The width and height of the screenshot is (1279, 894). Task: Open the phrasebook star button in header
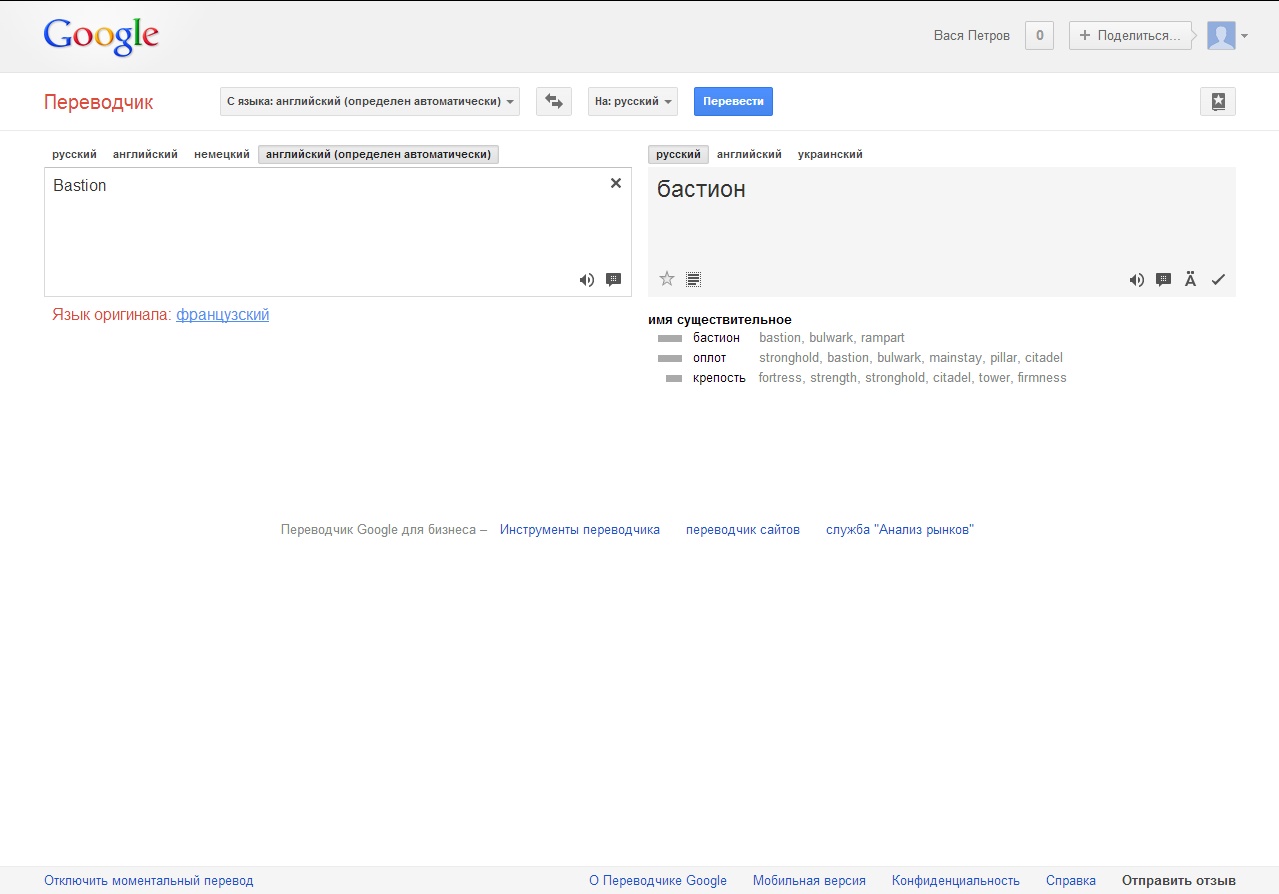point(1218,101)
